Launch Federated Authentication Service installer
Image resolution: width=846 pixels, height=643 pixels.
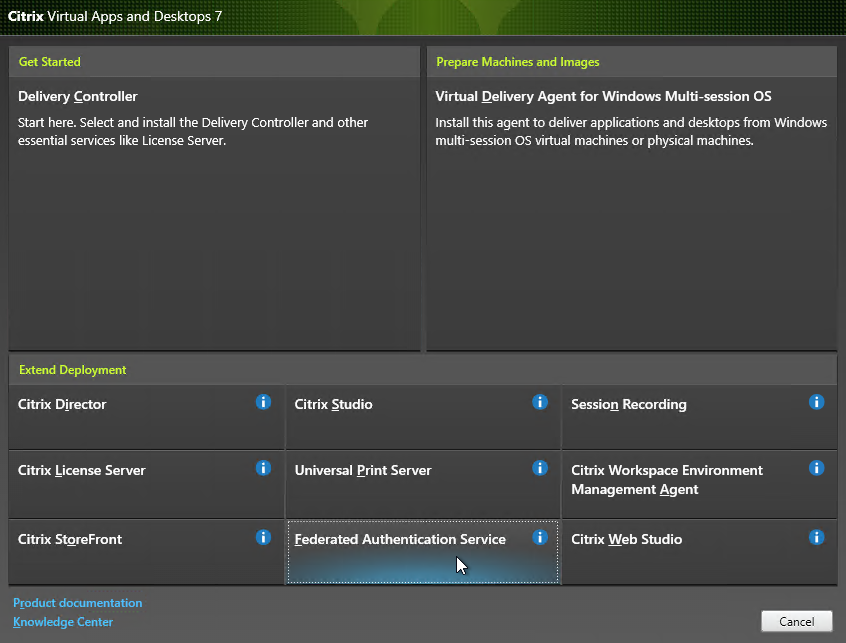click(423, 552)
